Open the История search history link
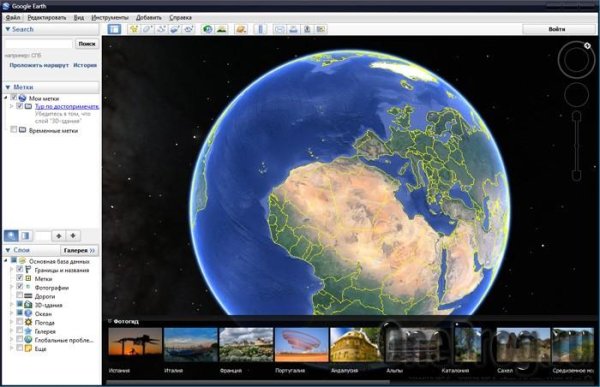Viewport: 600px width, 387px height. [85, 65]
